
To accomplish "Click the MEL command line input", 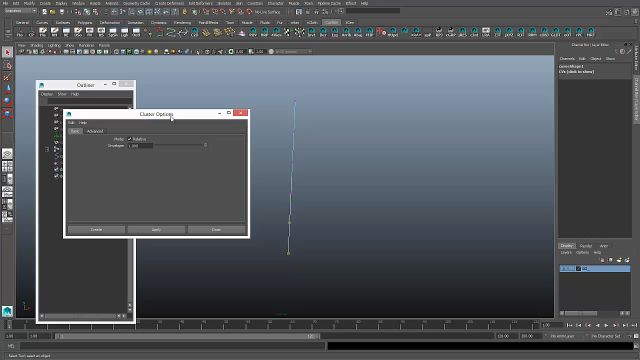I will coord(173,346).
